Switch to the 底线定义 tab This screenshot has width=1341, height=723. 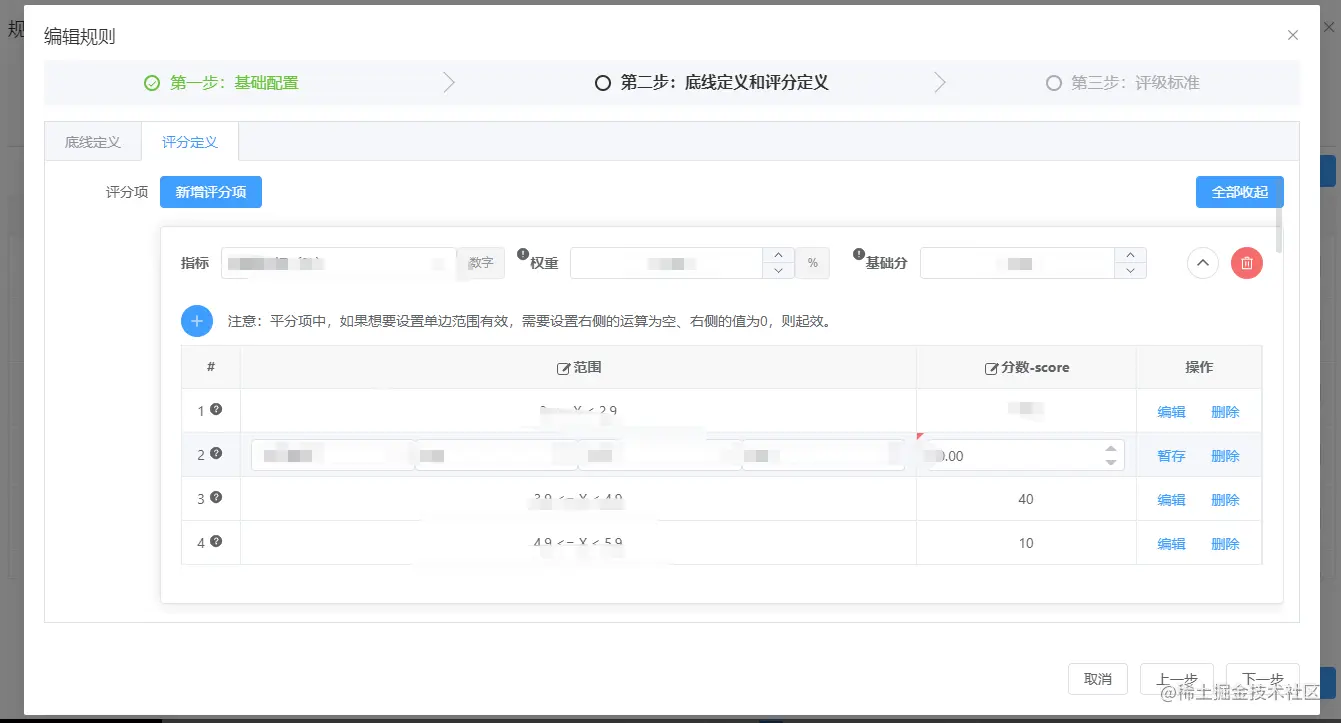click(x=93, y=142)
